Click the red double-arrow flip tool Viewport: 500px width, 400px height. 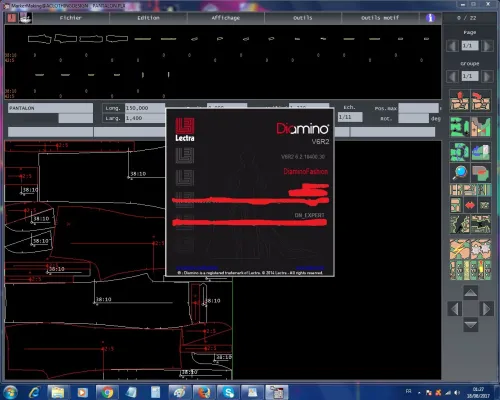pyautogui.click(x=470, y=205)
